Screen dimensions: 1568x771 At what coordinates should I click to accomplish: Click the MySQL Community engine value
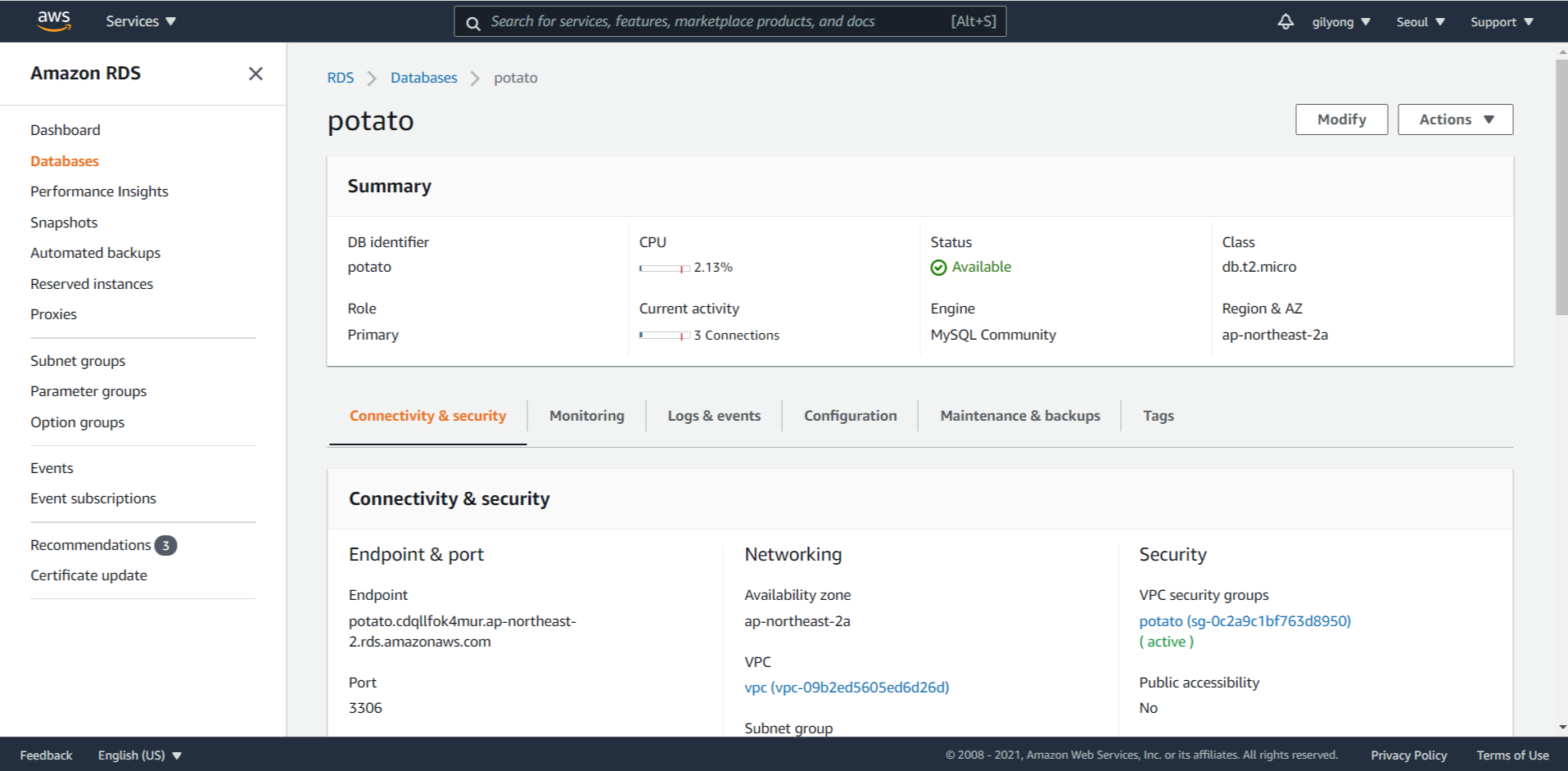click(x=992, y=335)
